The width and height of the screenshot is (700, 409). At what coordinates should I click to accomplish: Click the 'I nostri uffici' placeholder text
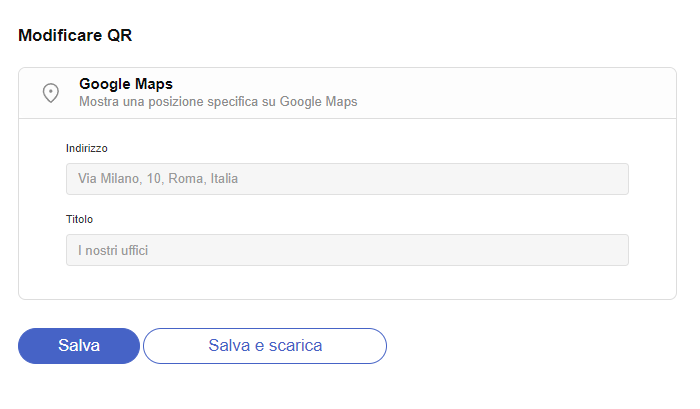113,250
